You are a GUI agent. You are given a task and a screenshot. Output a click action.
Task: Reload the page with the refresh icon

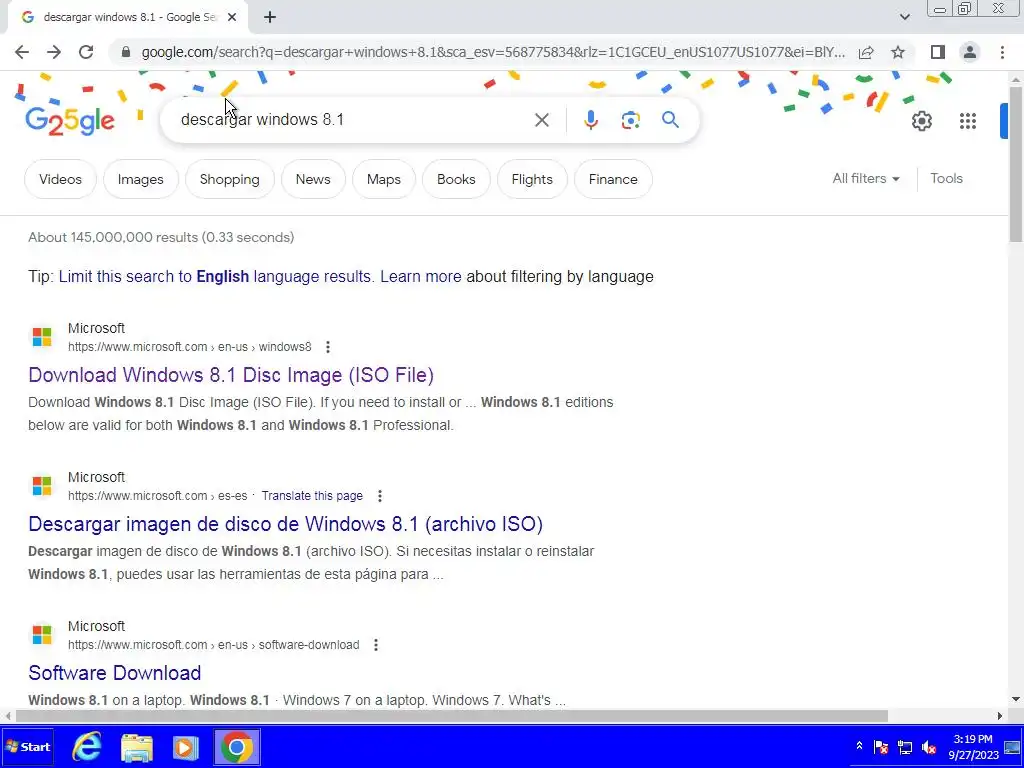click(86, 52)
